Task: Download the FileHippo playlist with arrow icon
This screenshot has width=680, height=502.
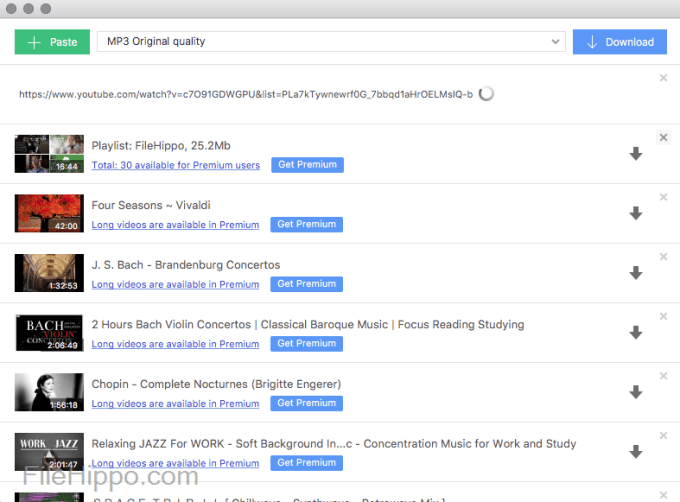Action: coord(636,153)
